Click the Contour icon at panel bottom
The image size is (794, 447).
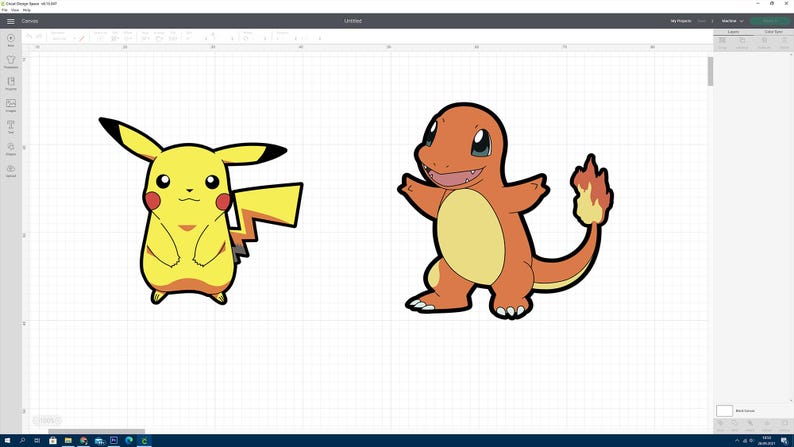784,425
